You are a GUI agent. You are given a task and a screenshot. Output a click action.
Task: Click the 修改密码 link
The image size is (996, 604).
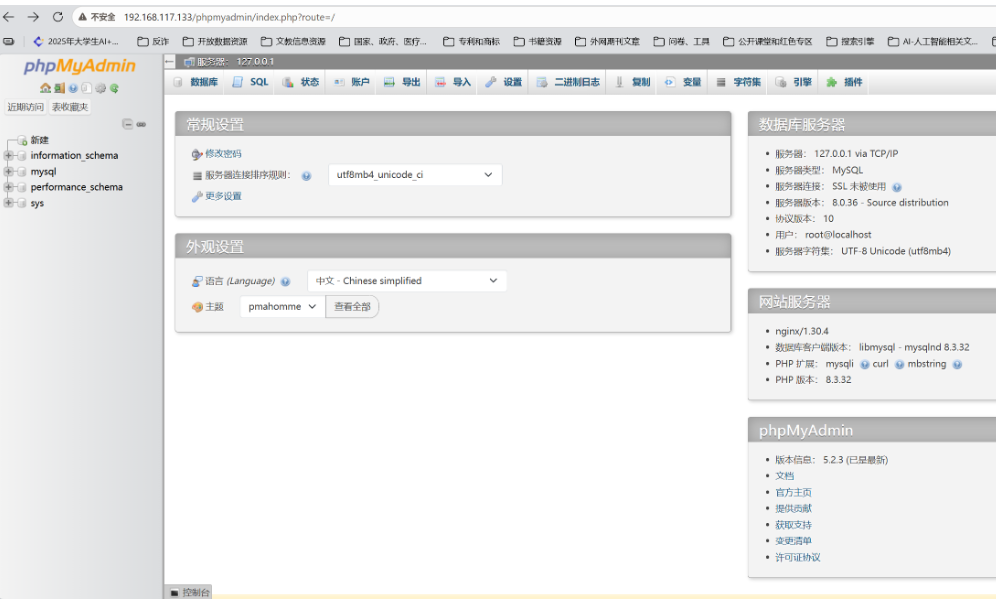pyautogui.click(x=223, y=154)
